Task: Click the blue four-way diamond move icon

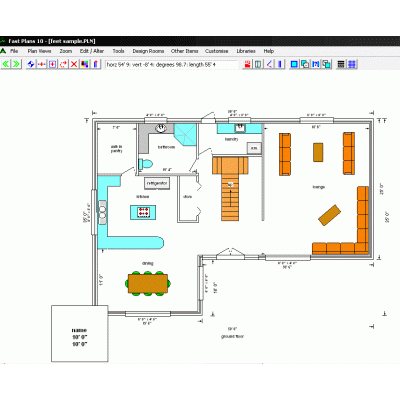Action: click(31, 64)
